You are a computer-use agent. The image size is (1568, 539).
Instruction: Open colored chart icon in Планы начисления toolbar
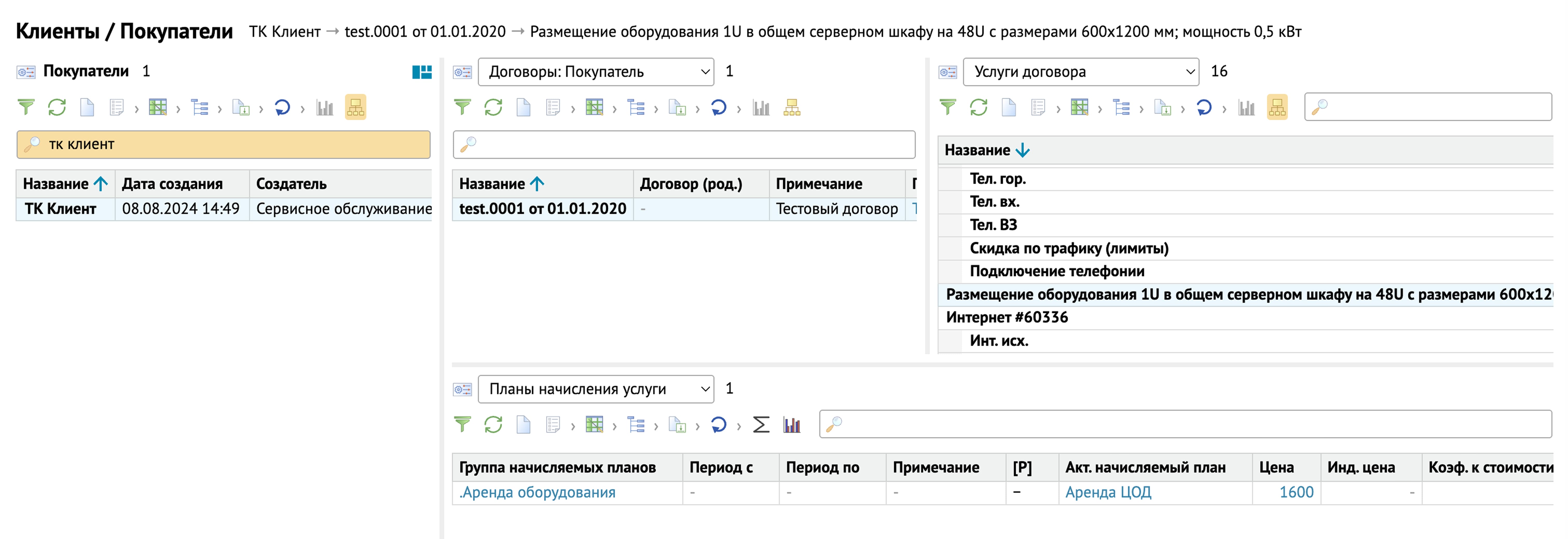(x=792, y=425)
